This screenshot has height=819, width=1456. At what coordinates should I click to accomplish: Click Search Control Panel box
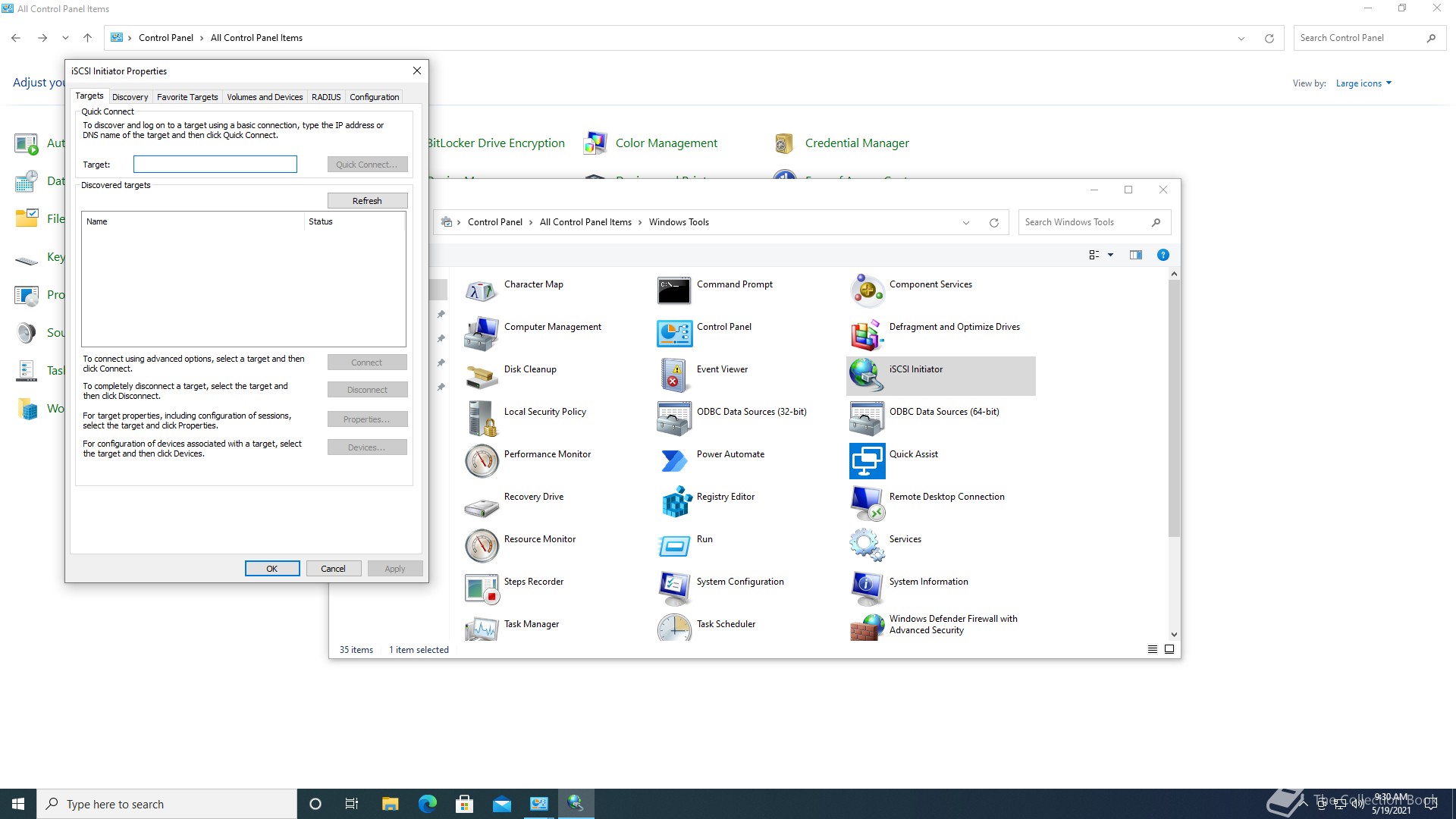pyautogui.click(x=1370, y=38)
